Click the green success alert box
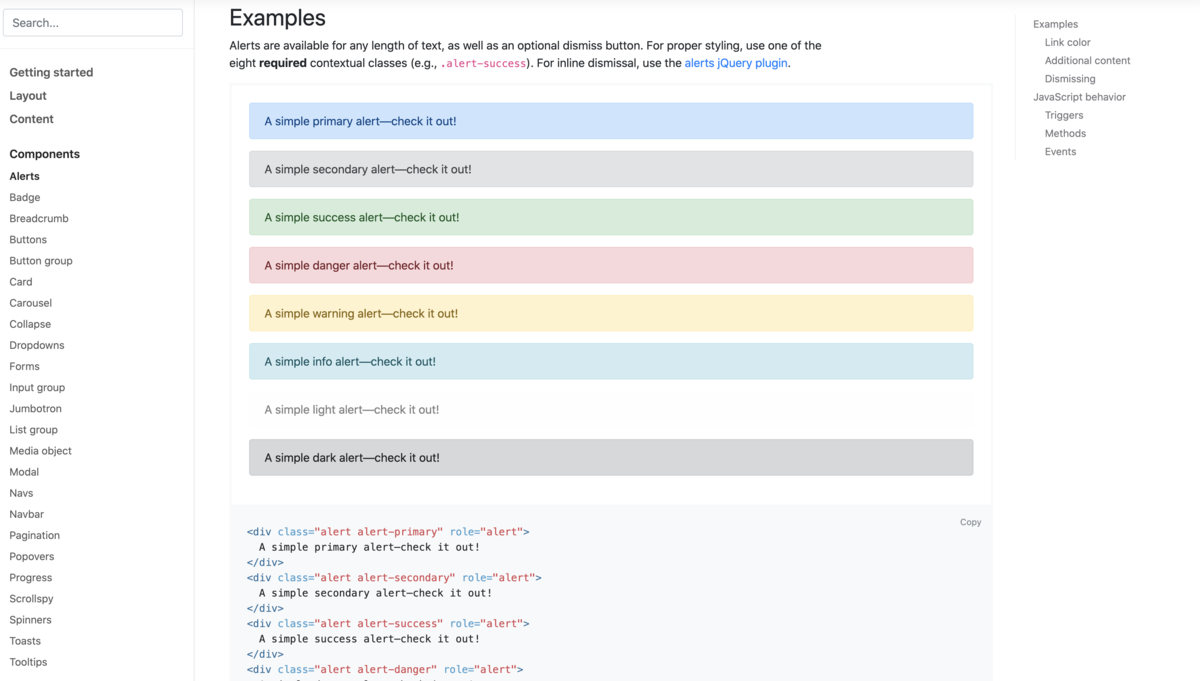The height and width of the screenshot is (681, 1200). (611, 217)
